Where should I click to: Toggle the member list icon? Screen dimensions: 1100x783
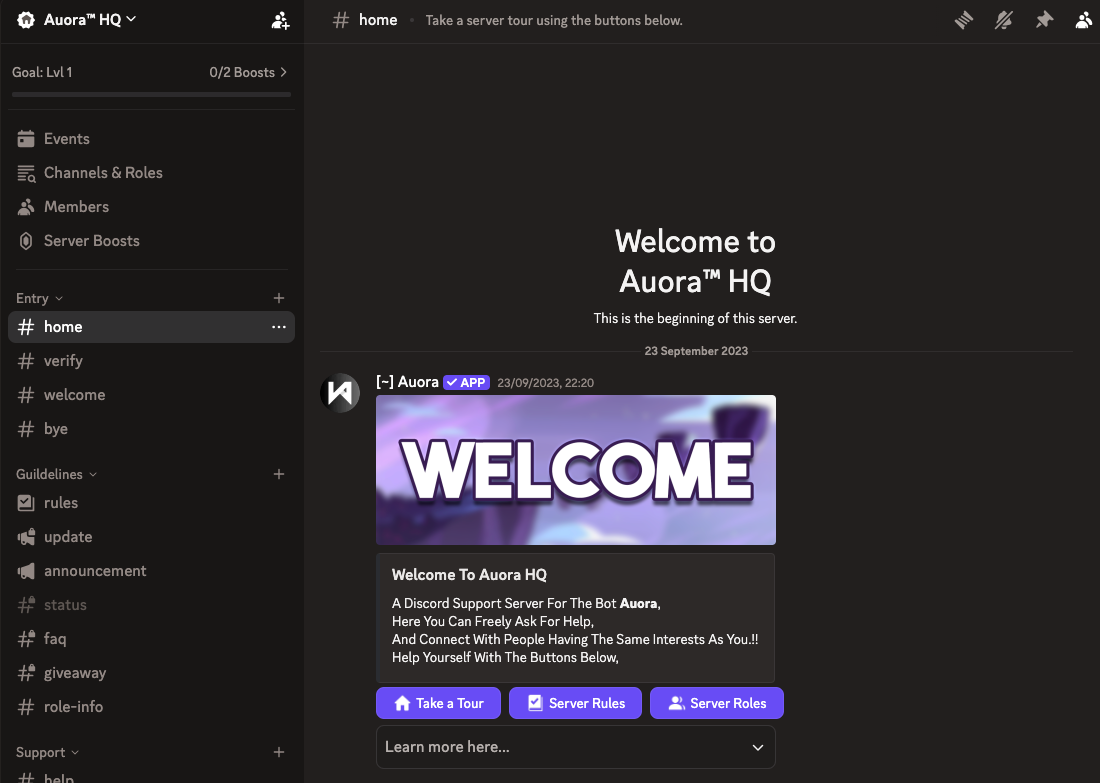pyautogui.click(x=1084, y=20)
